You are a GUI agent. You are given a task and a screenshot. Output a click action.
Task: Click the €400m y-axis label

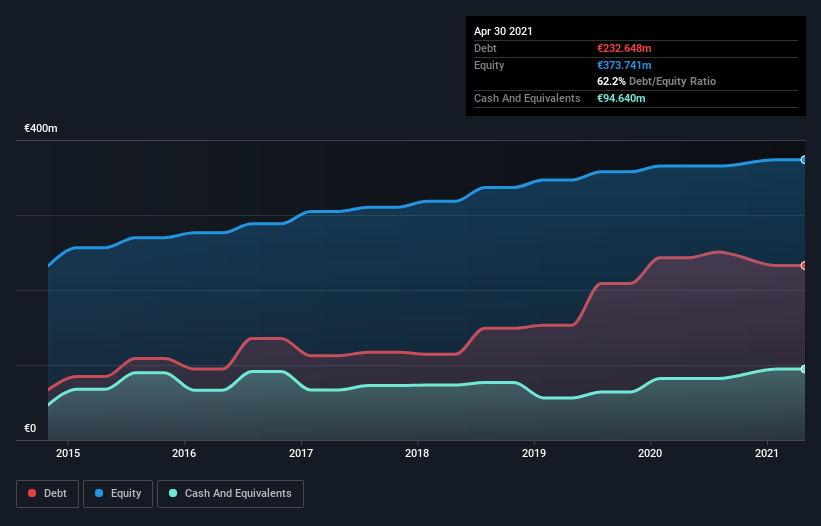point(41,128)
